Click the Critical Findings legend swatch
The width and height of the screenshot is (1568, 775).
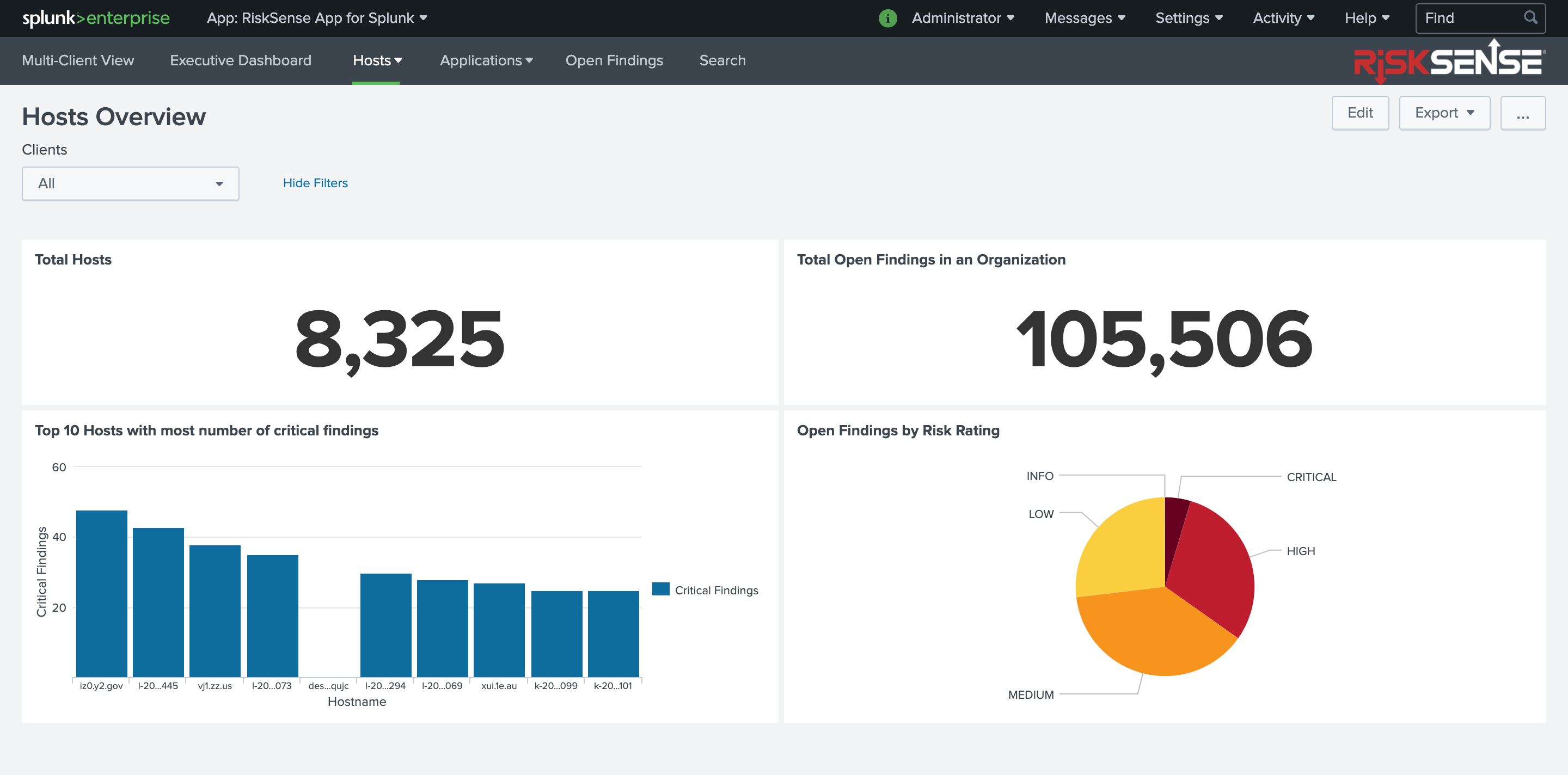(660, 589)
